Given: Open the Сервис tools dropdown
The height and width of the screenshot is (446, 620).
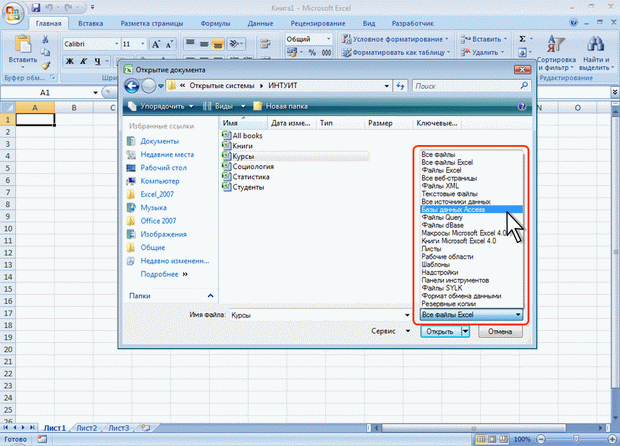Looking at the screenshot, I should click(x=391, y=331).
